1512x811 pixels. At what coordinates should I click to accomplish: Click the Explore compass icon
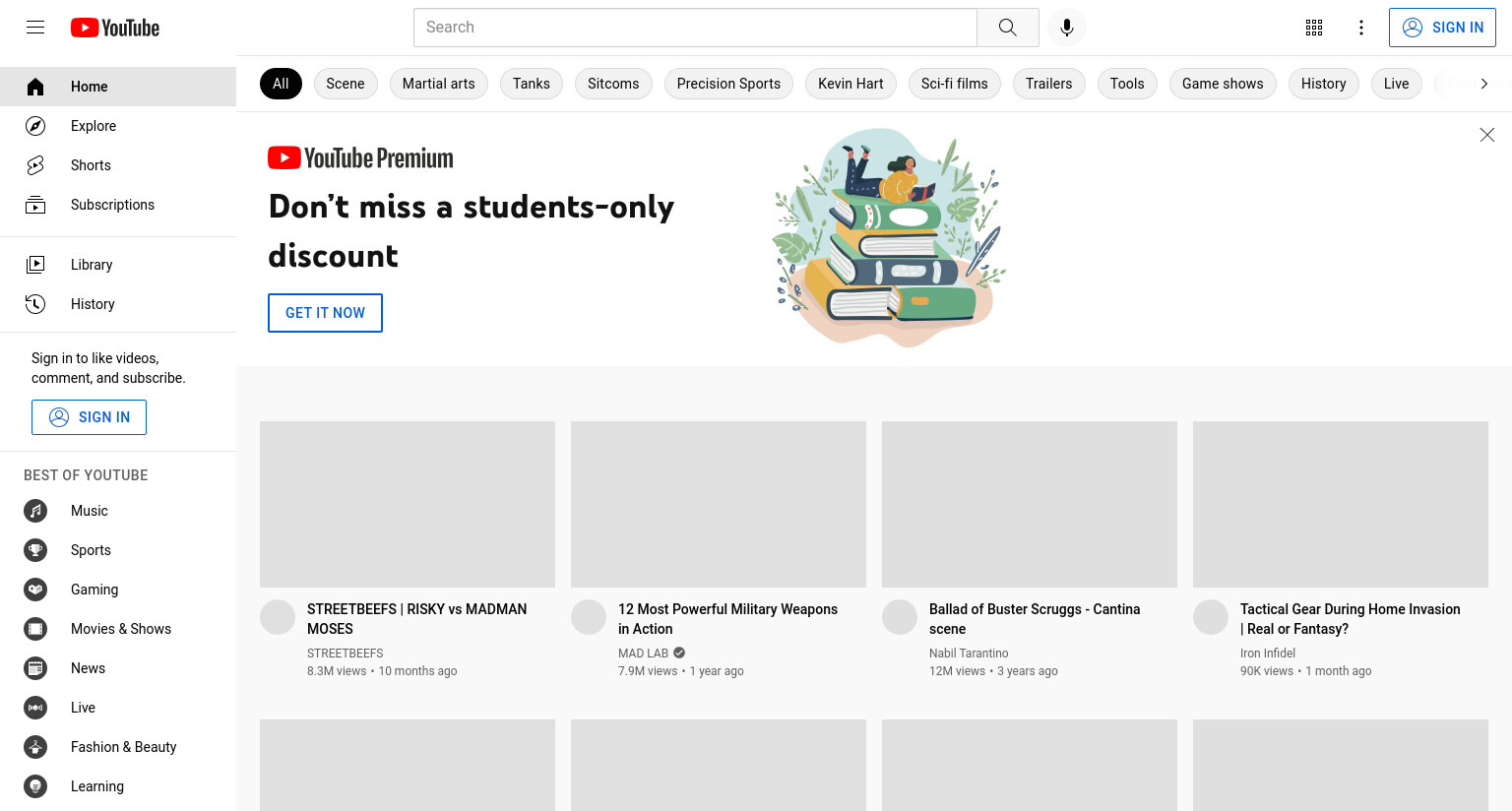click(x=35, y=126)
